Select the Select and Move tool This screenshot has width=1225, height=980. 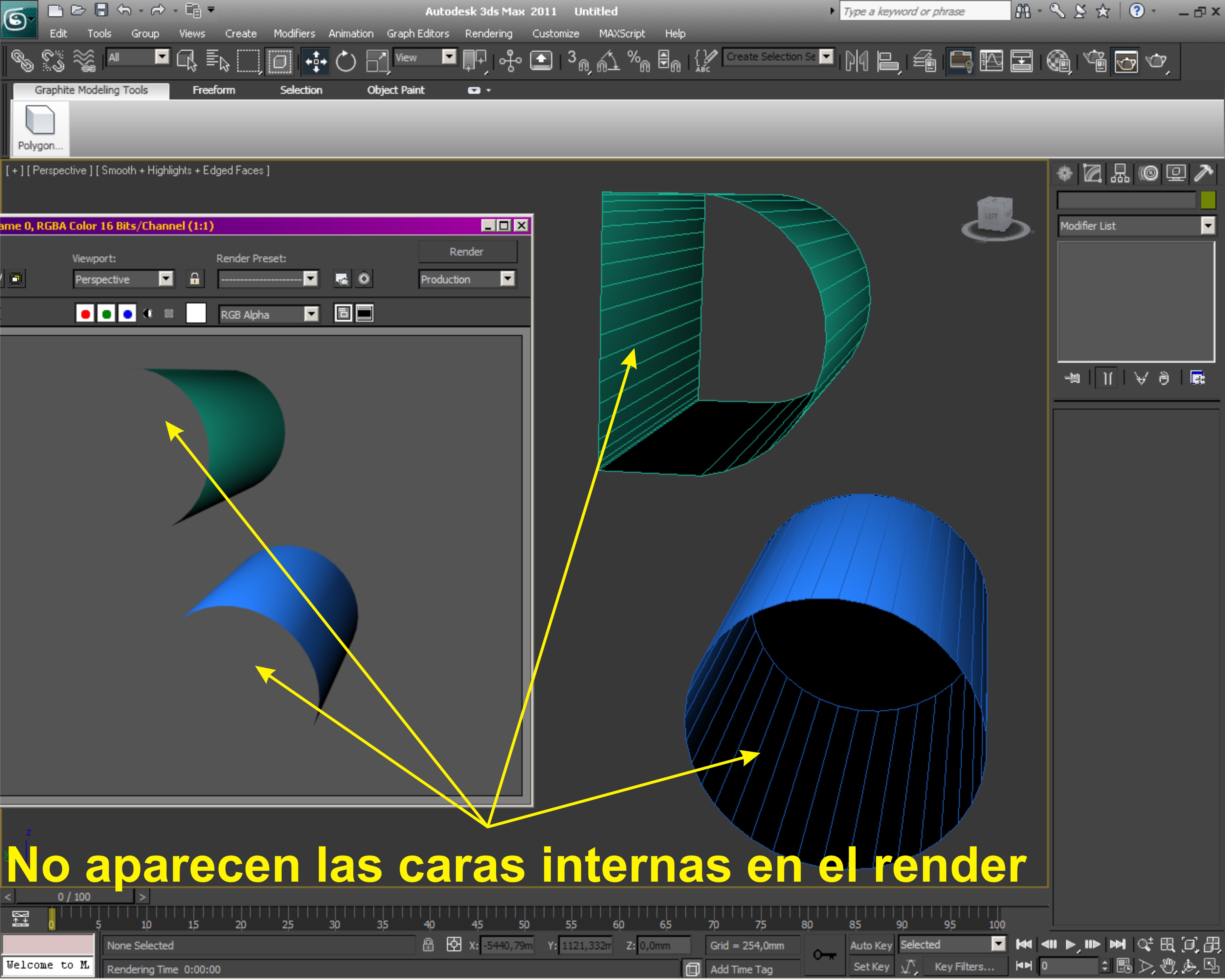click(315, 61)
